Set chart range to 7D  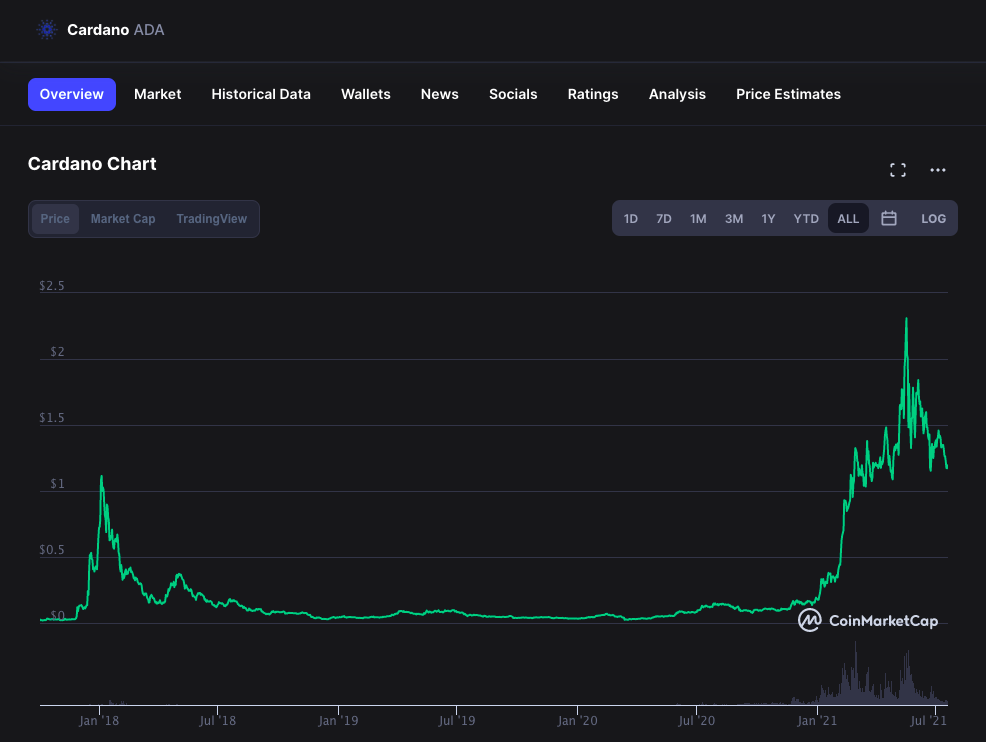pos(663,219)
